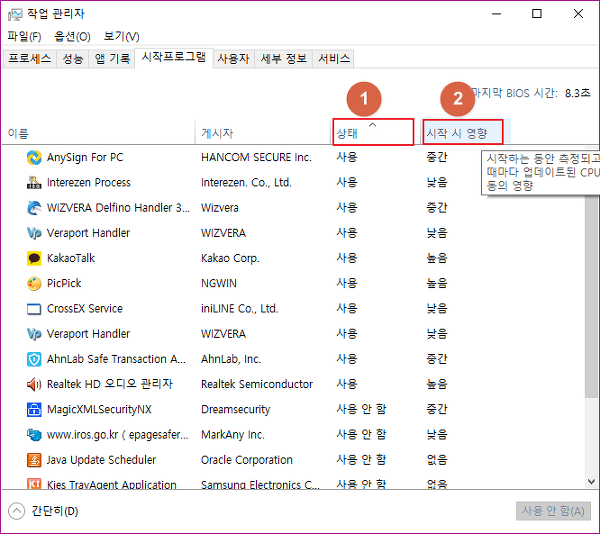Image resolution: width=600 pixels, height=534 pixels.
Task: Click publisher Oracle Corporation
Action: point(247,460)
